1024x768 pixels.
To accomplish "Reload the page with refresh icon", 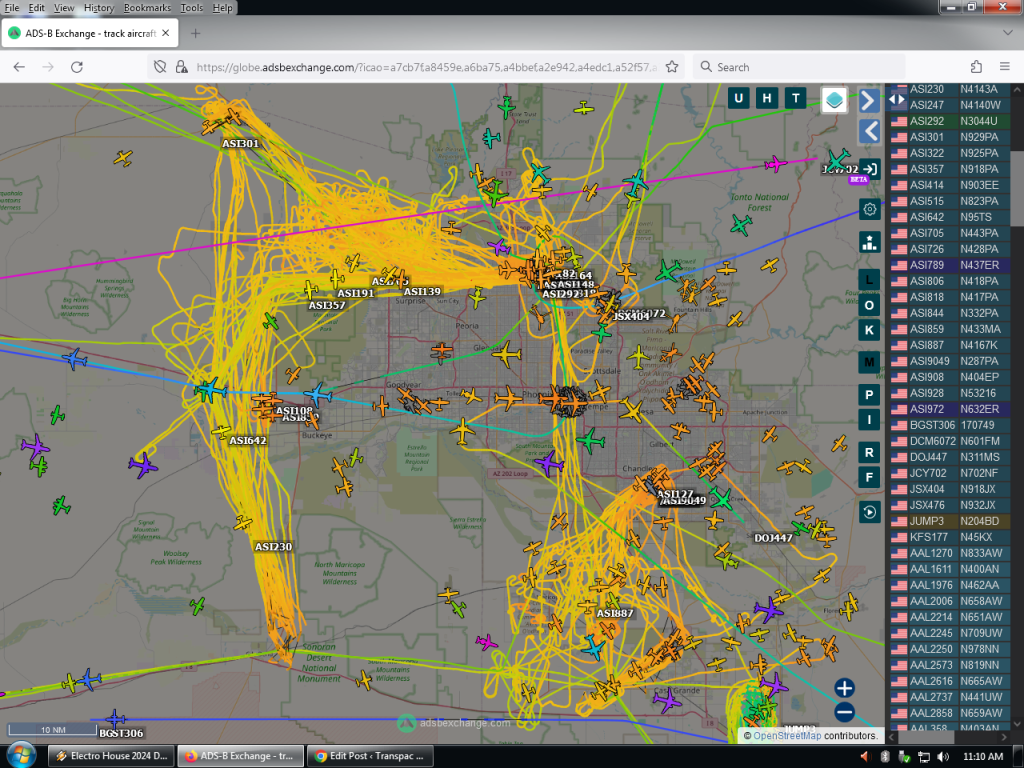I will coord(76,67).
